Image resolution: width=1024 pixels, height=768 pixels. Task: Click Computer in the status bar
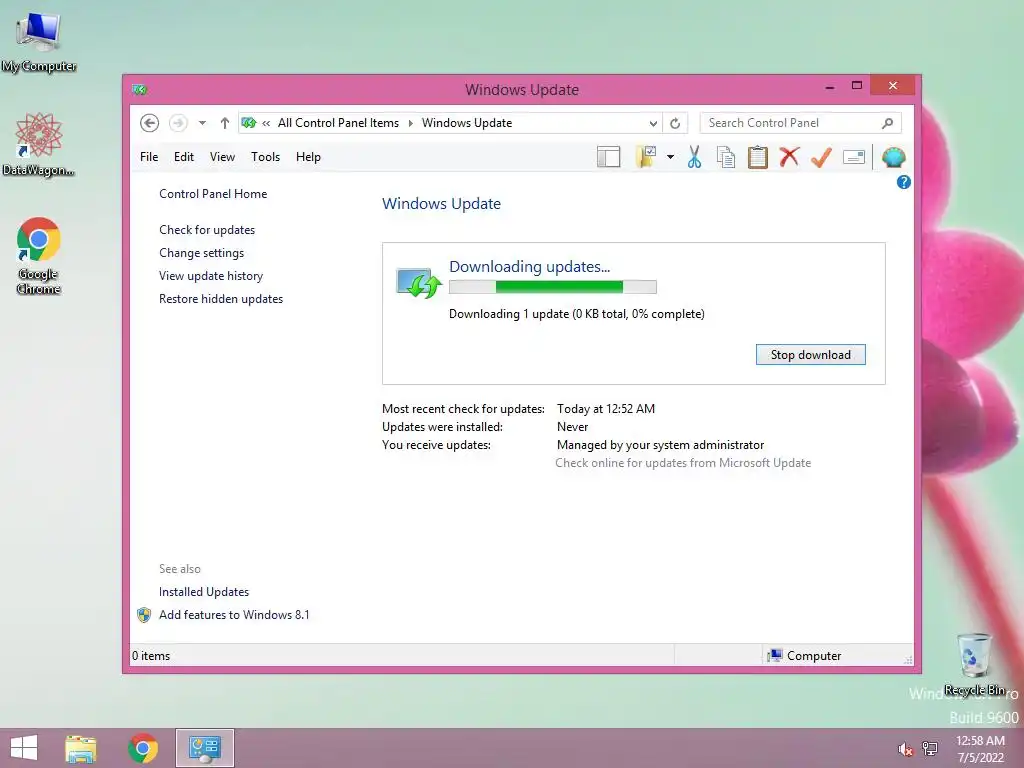[x=805, y=656]
